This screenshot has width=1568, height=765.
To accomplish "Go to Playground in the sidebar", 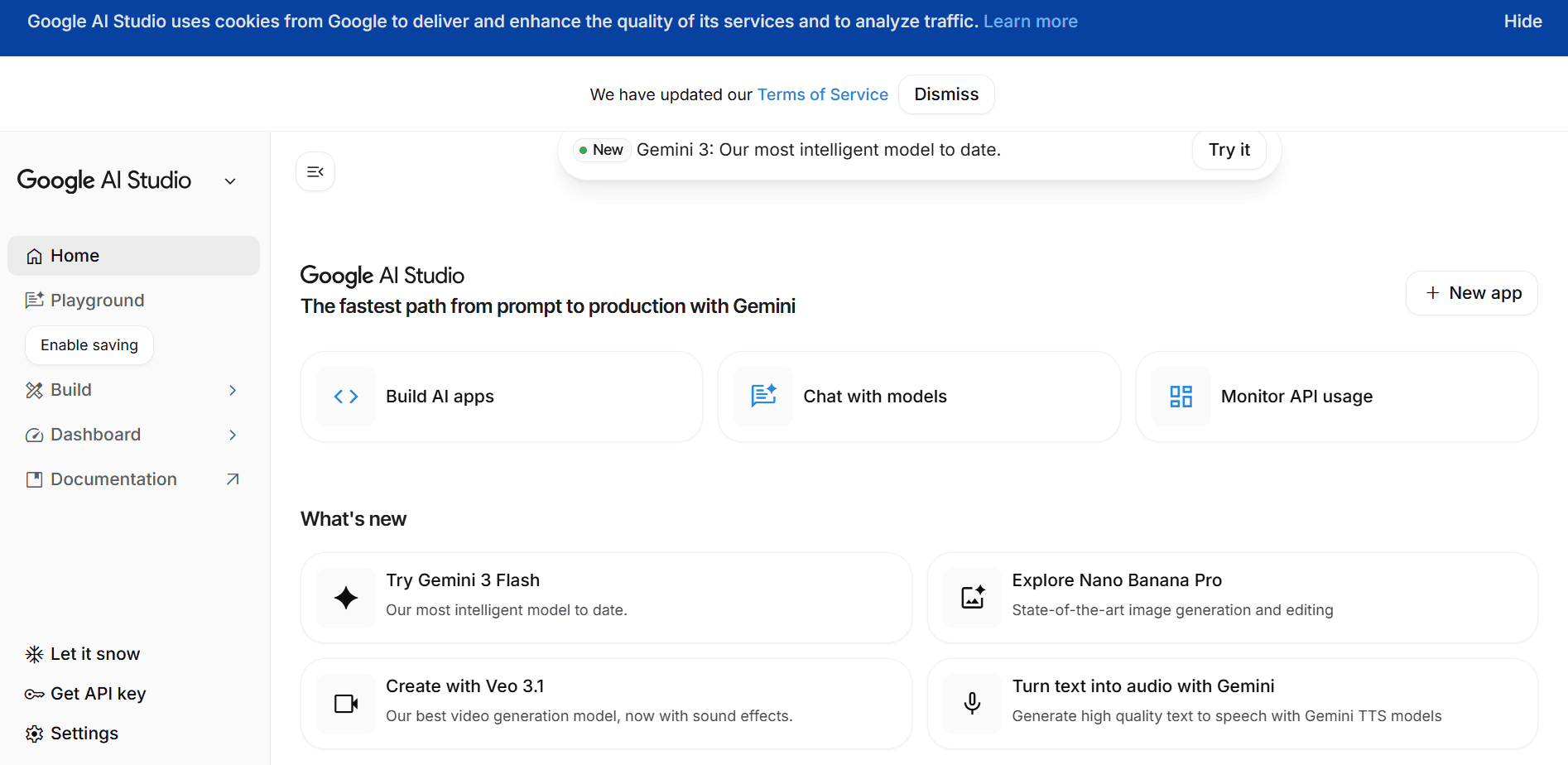I will 97,301.
